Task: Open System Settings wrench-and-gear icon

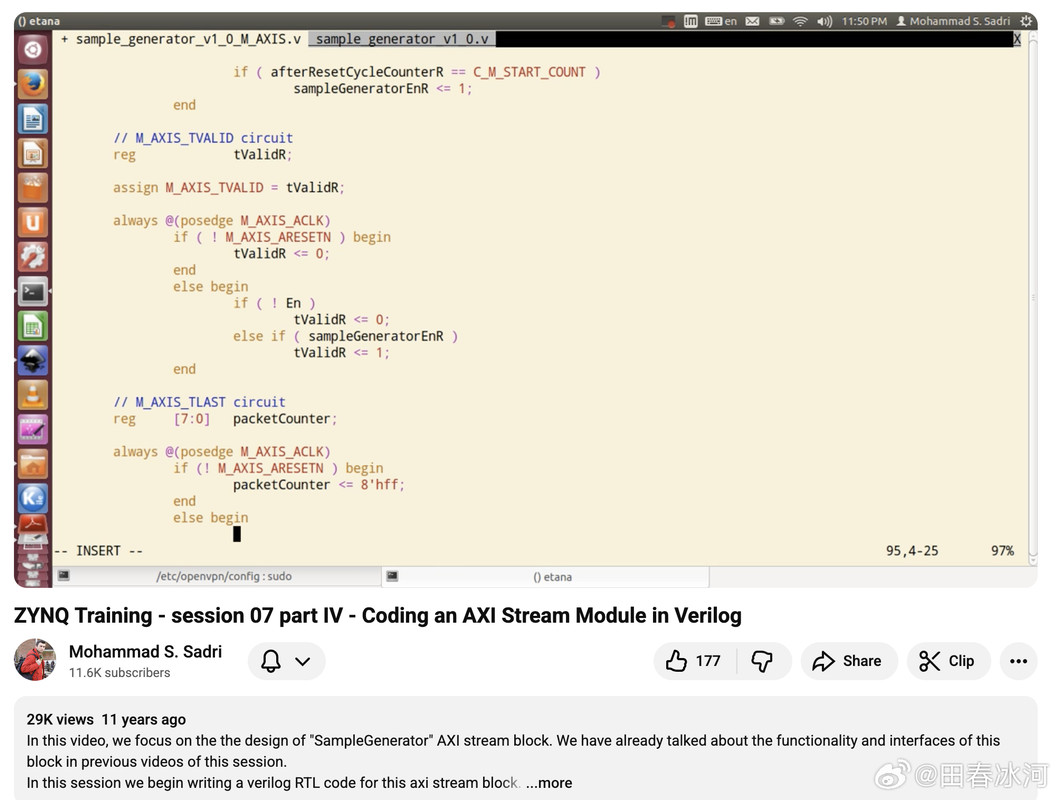Action: tap(32, 257)
